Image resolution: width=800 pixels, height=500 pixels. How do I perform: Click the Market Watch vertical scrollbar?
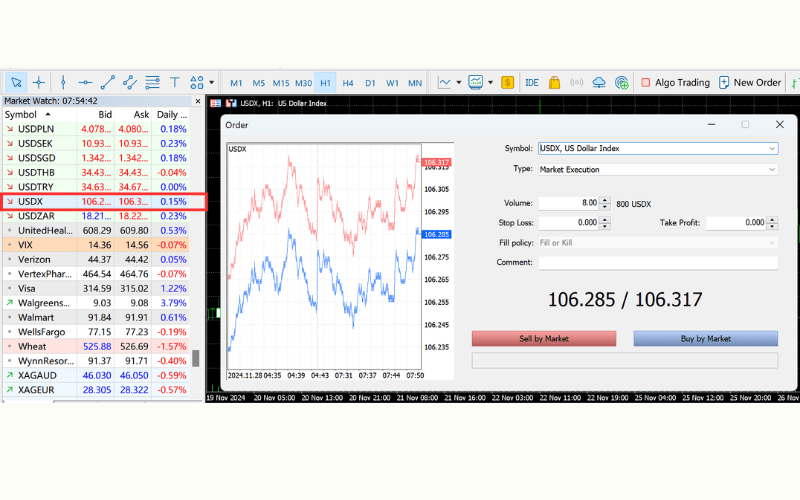coord(196,358)
